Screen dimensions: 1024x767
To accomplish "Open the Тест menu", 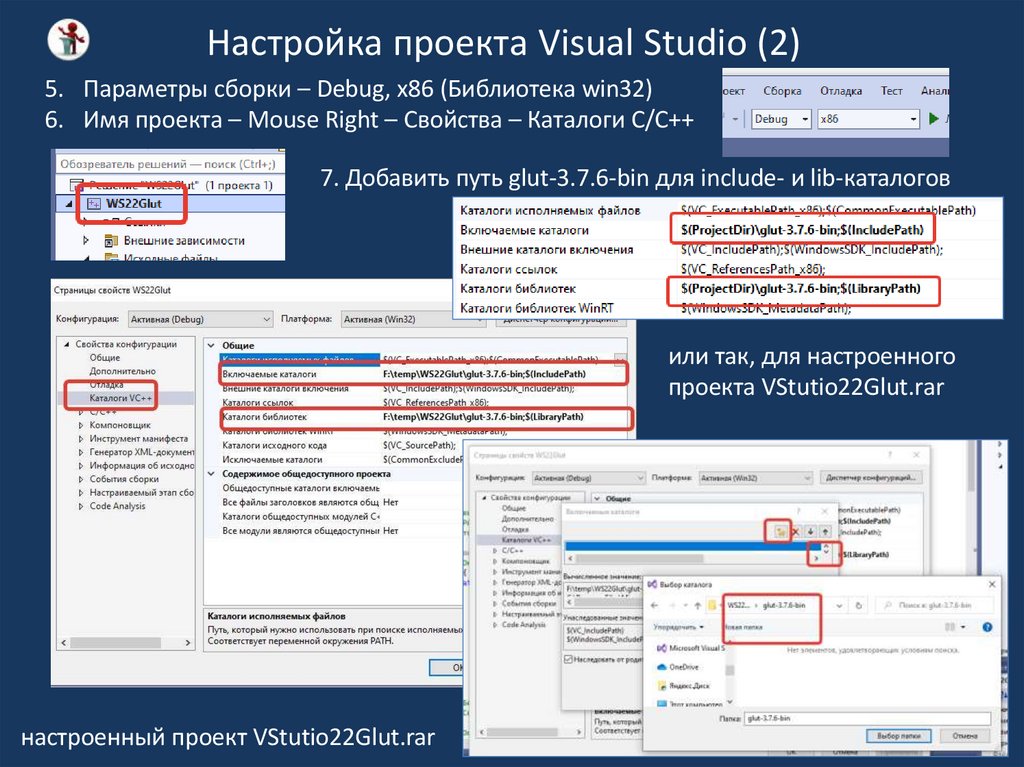I will 891,91.
